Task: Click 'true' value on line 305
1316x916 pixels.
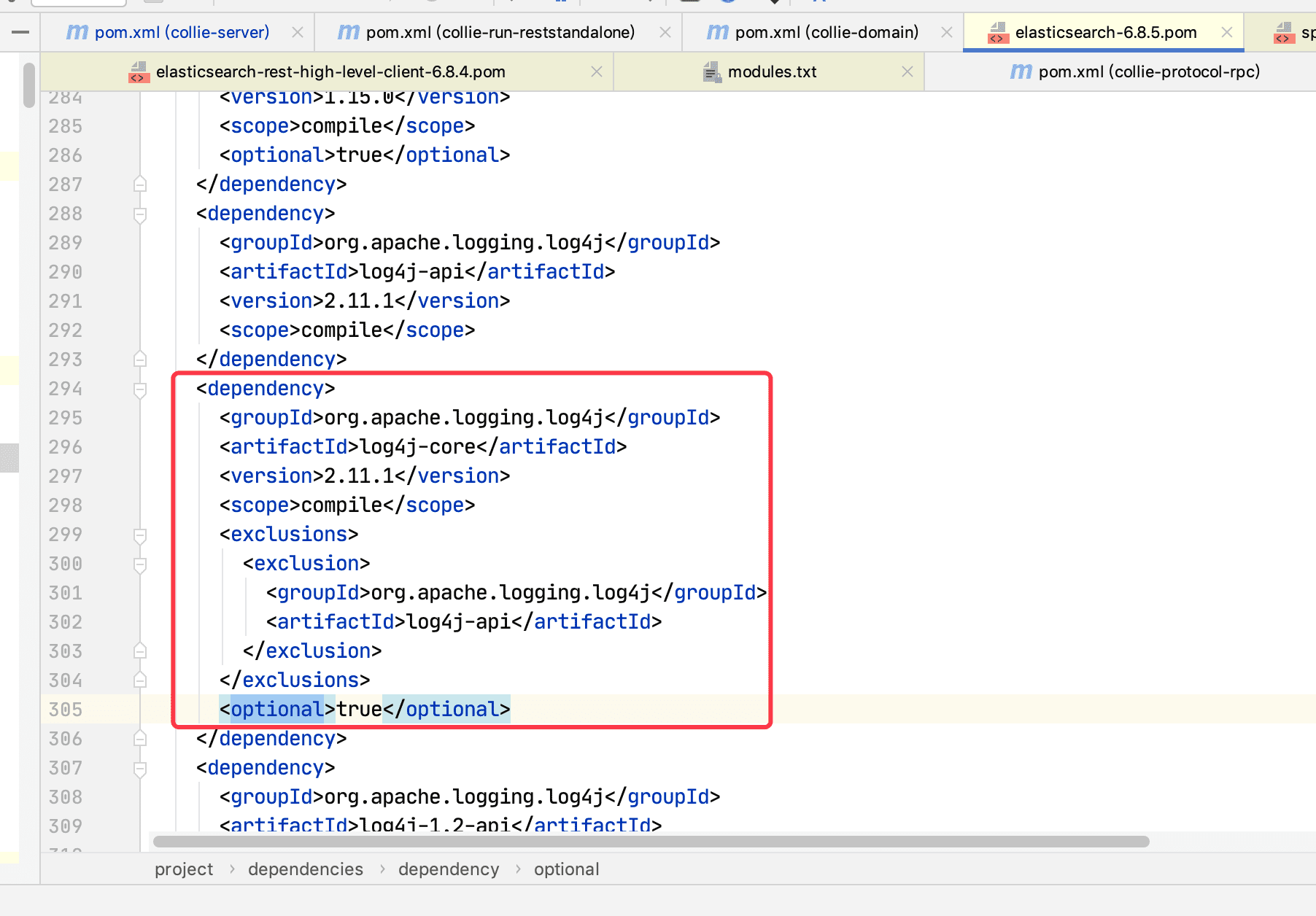Action: (x=359, y=709)
